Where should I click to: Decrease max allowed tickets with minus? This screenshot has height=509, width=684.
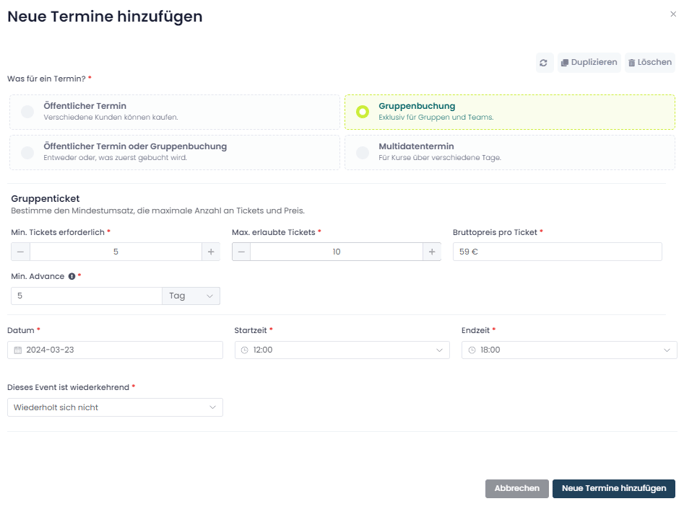[x=241, y=252]
